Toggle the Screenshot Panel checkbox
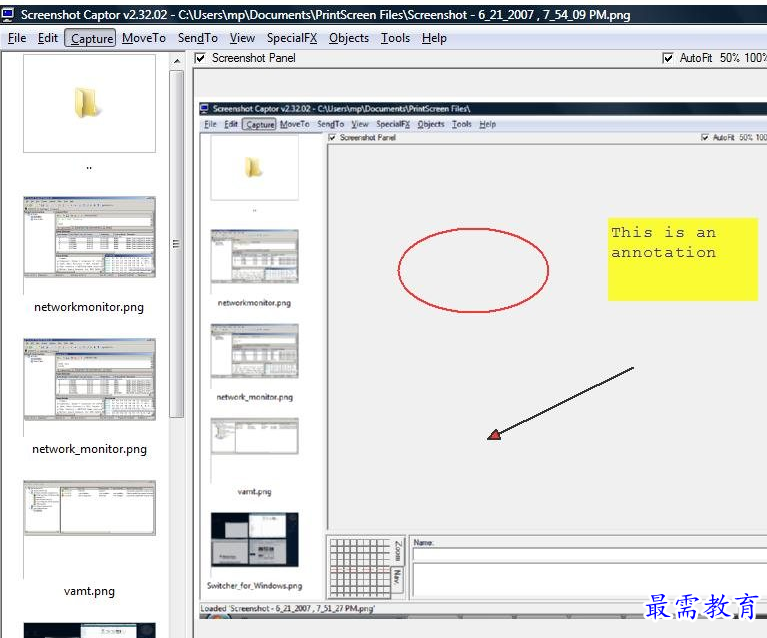This screenshot has height=638, width=767. (x=200, y=58)
